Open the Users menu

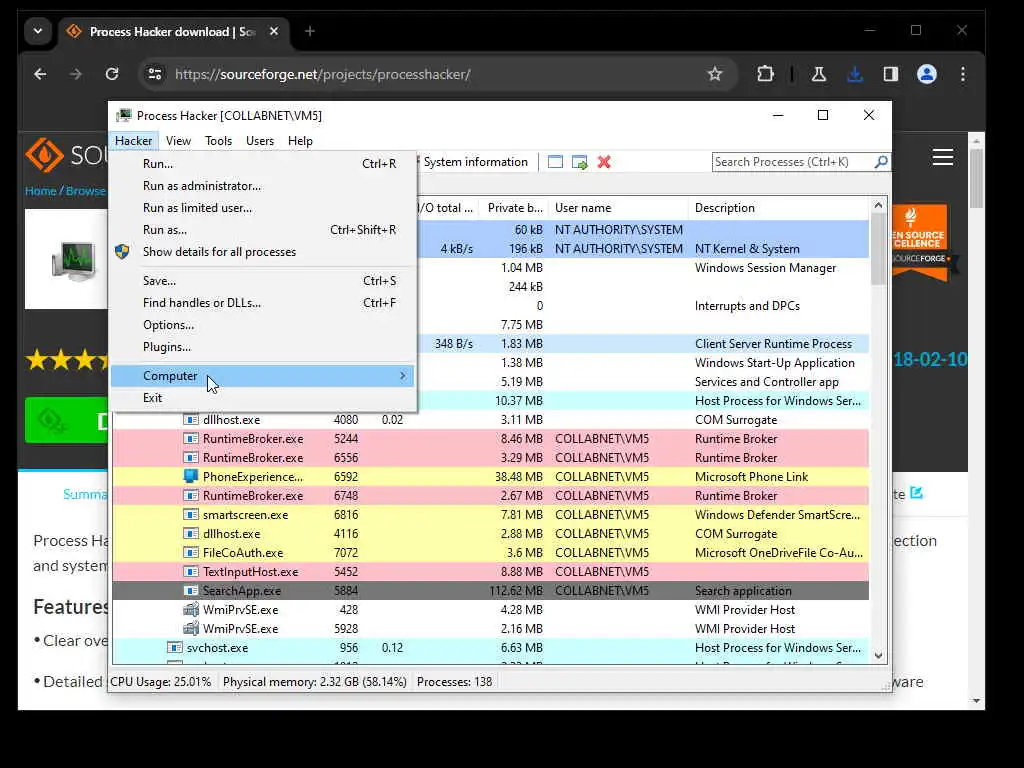(260, 140)
